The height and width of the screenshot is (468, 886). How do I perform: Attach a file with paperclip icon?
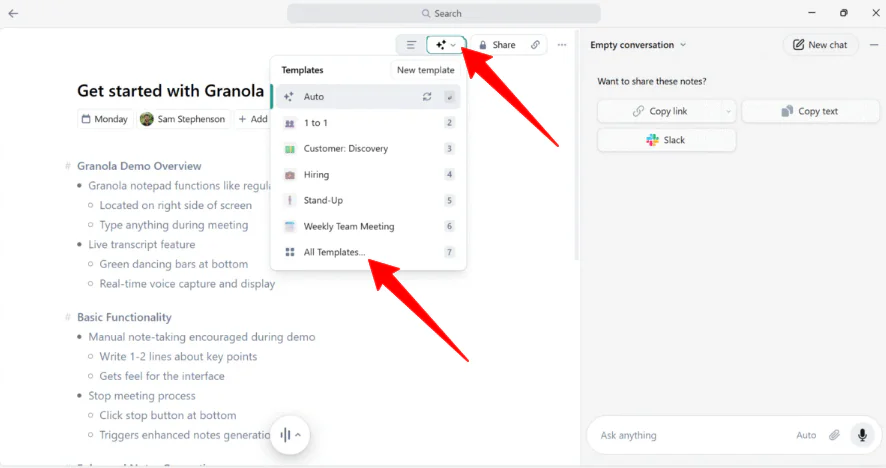click(834, 435)
